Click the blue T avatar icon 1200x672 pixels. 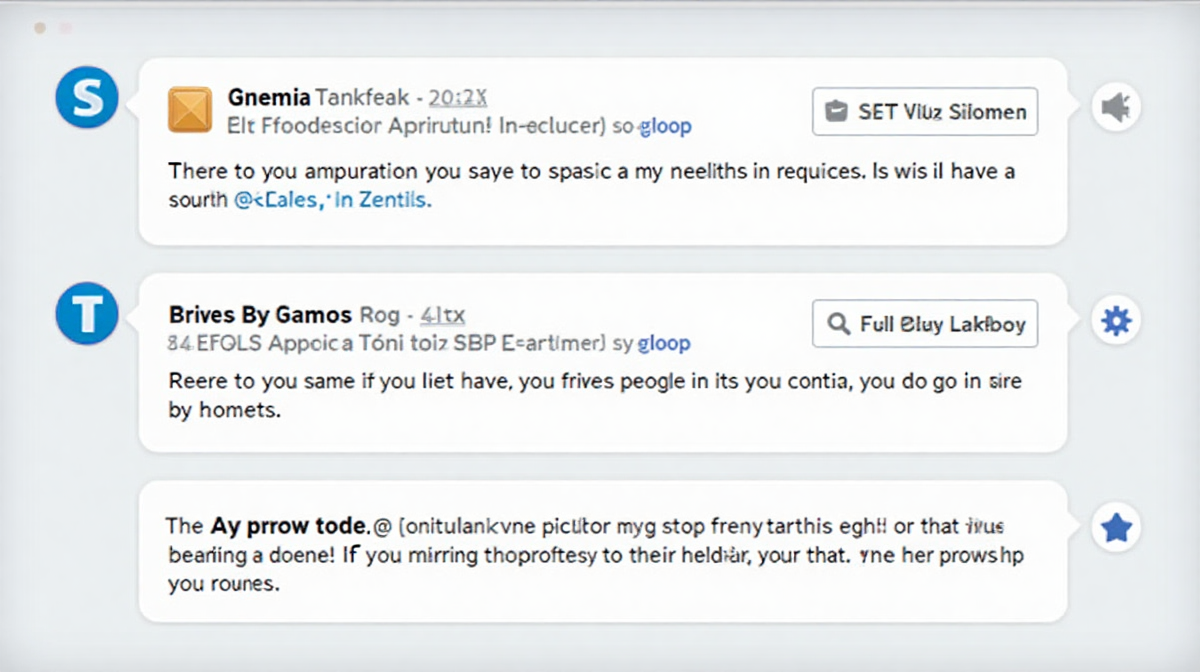tap(88, 313)
